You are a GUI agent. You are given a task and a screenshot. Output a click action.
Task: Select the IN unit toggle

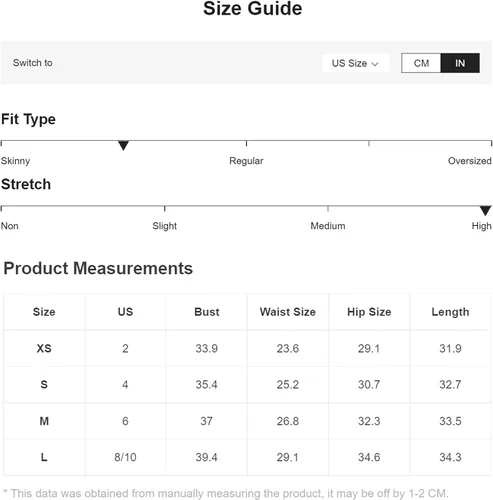pos(460,63)
